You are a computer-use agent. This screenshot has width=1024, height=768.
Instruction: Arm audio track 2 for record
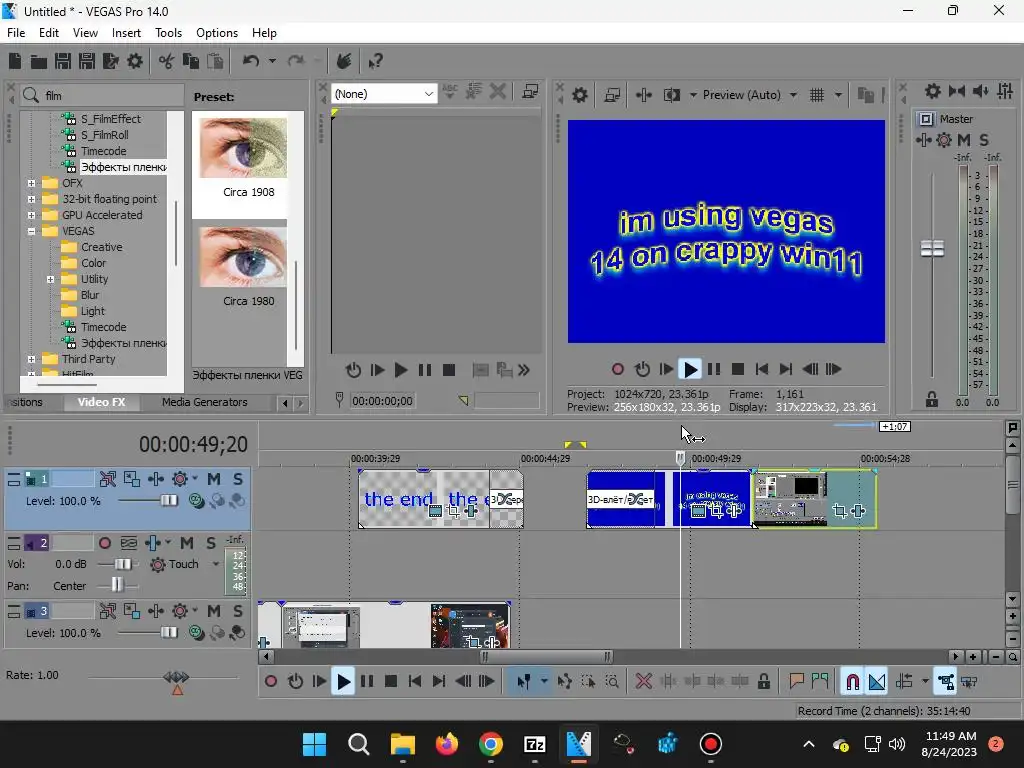click(x=104, y=543)
